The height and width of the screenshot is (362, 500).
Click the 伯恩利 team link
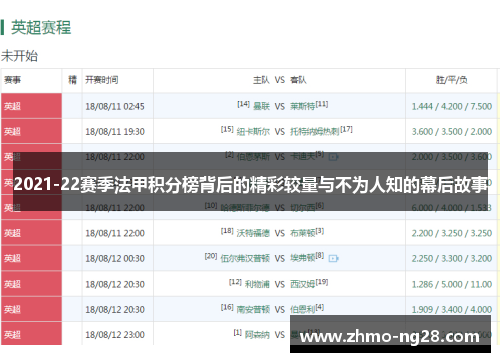tap(302, 310)
